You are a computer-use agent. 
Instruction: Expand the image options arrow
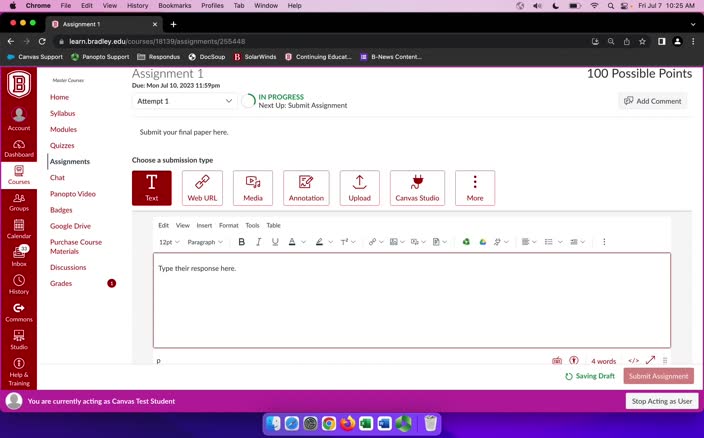(402, 242)
